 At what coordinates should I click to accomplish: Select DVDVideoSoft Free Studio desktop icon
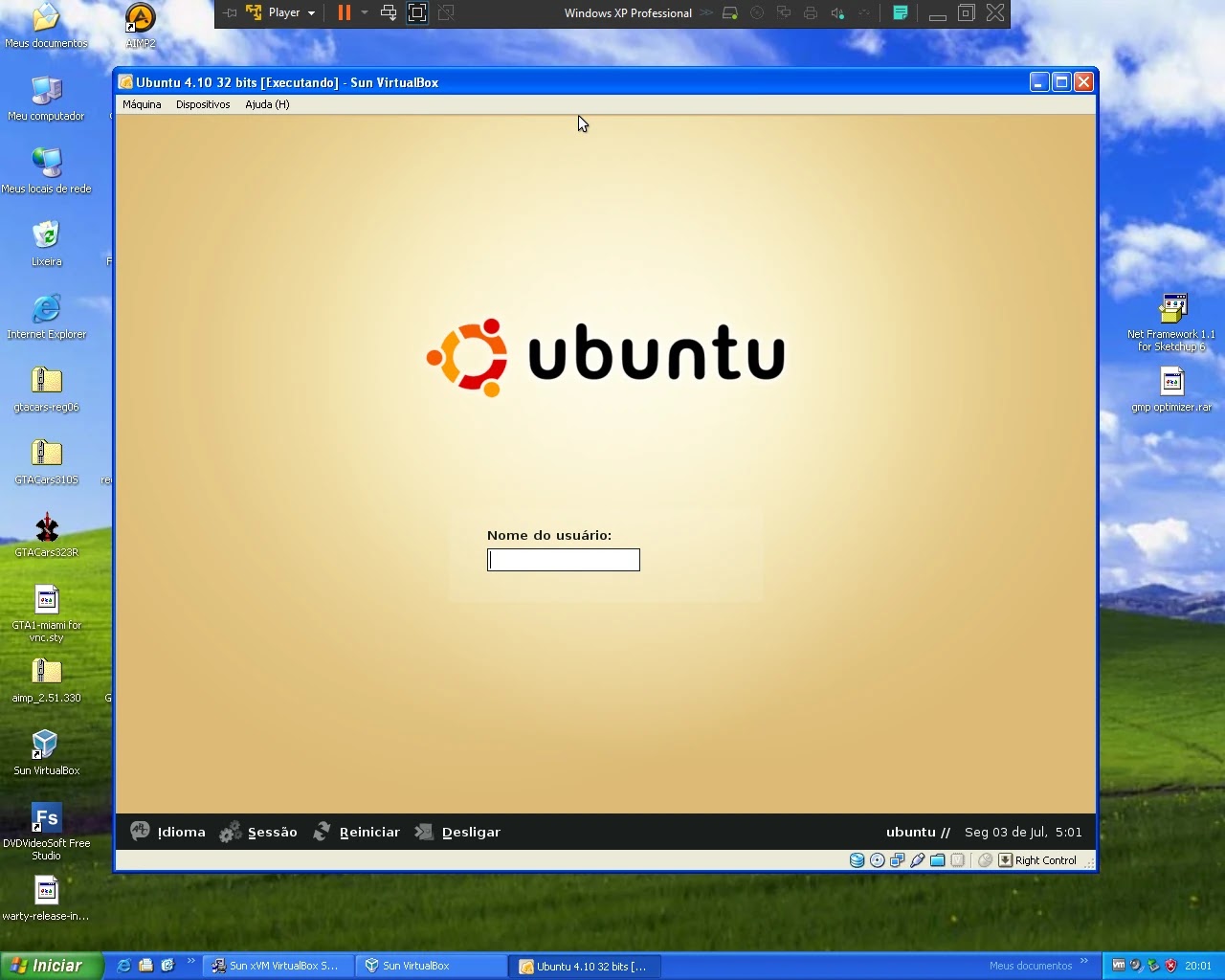pyautogui.click(x=46, y=832)
